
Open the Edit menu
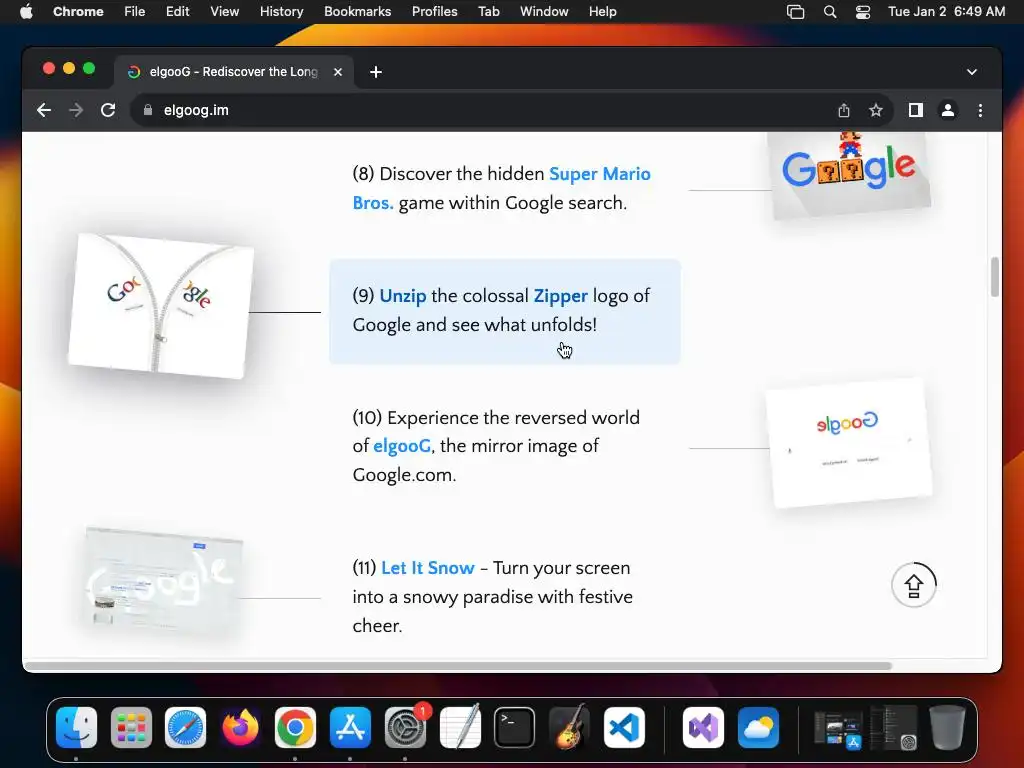pos(177,12)
